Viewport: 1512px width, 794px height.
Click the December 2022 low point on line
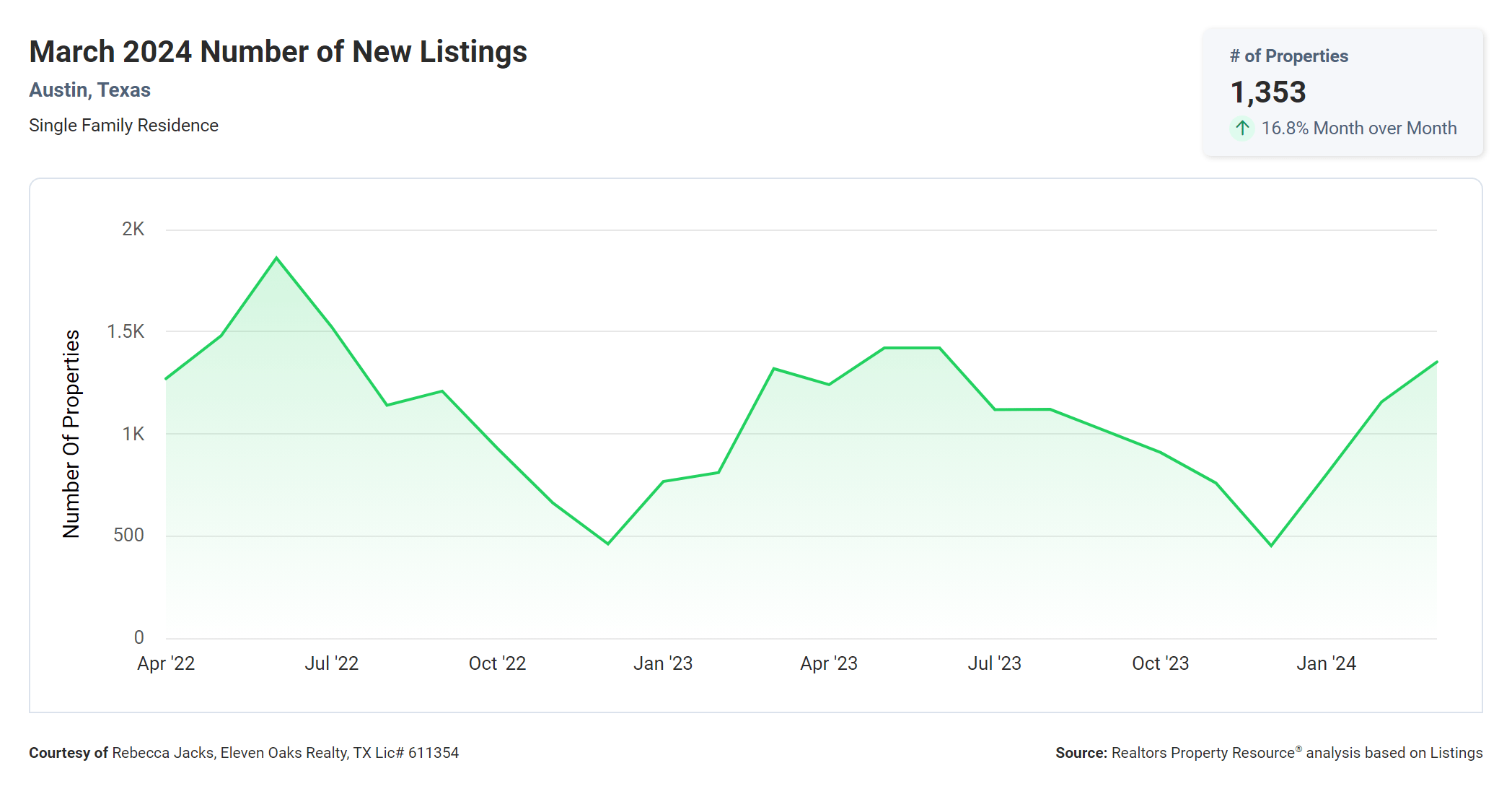click(x=608, y=544)
